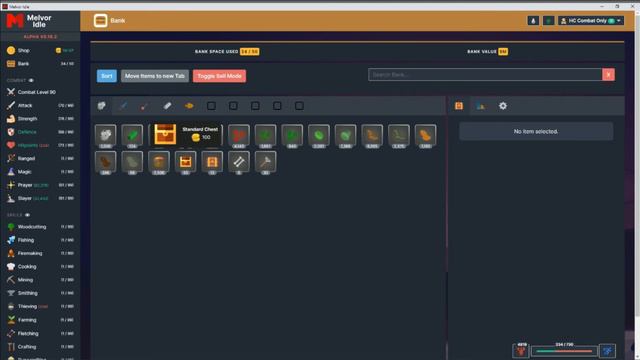The image size is (640, 360).
Task: Switch to the first bank tab with stone icon
Action: [101, 106]
